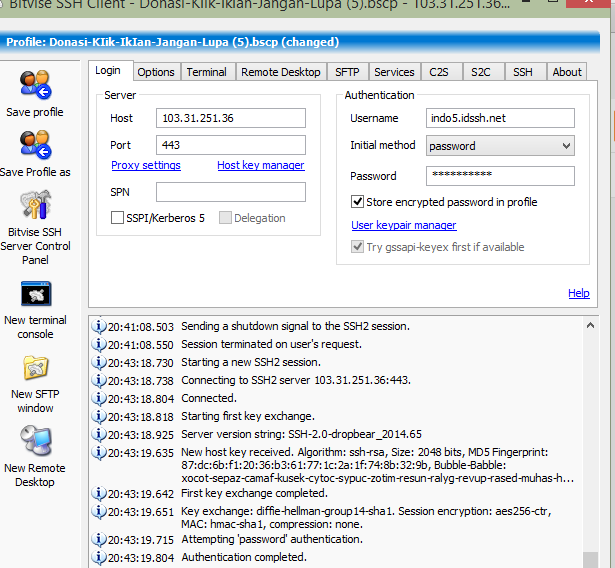615x568 pixels.
Task: Click the Password input field
Action: pyautogui.click(x=500, y=176)
